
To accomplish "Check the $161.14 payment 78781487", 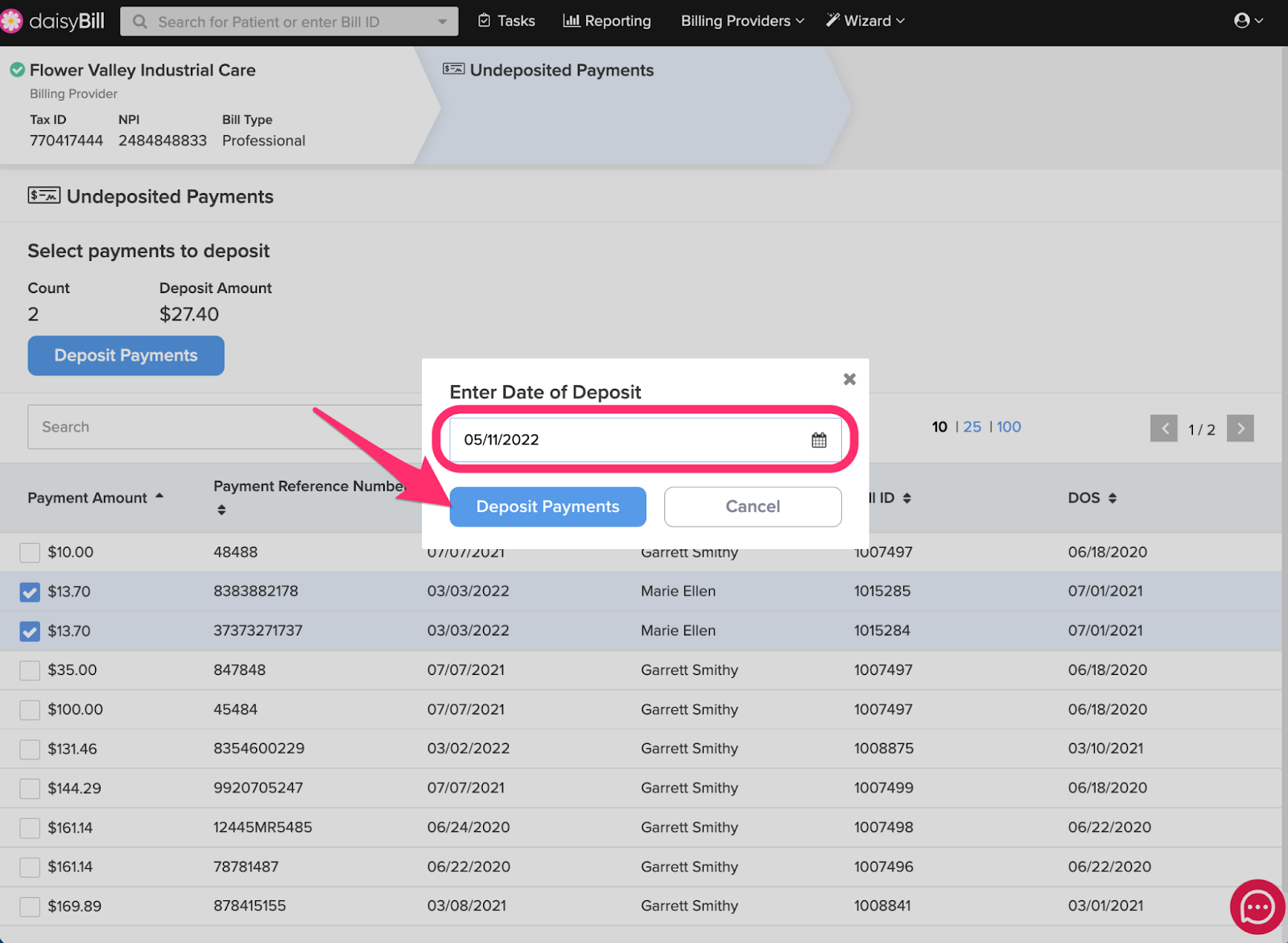I will coord(30,867).
